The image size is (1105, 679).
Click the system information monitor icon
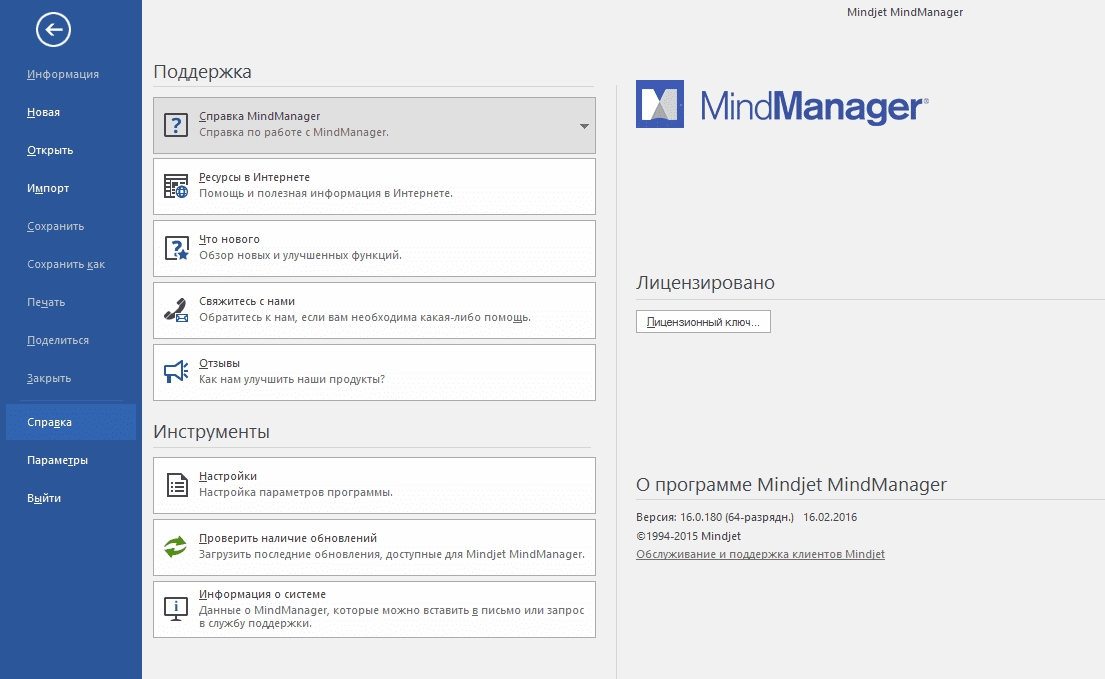click(175, 609)
